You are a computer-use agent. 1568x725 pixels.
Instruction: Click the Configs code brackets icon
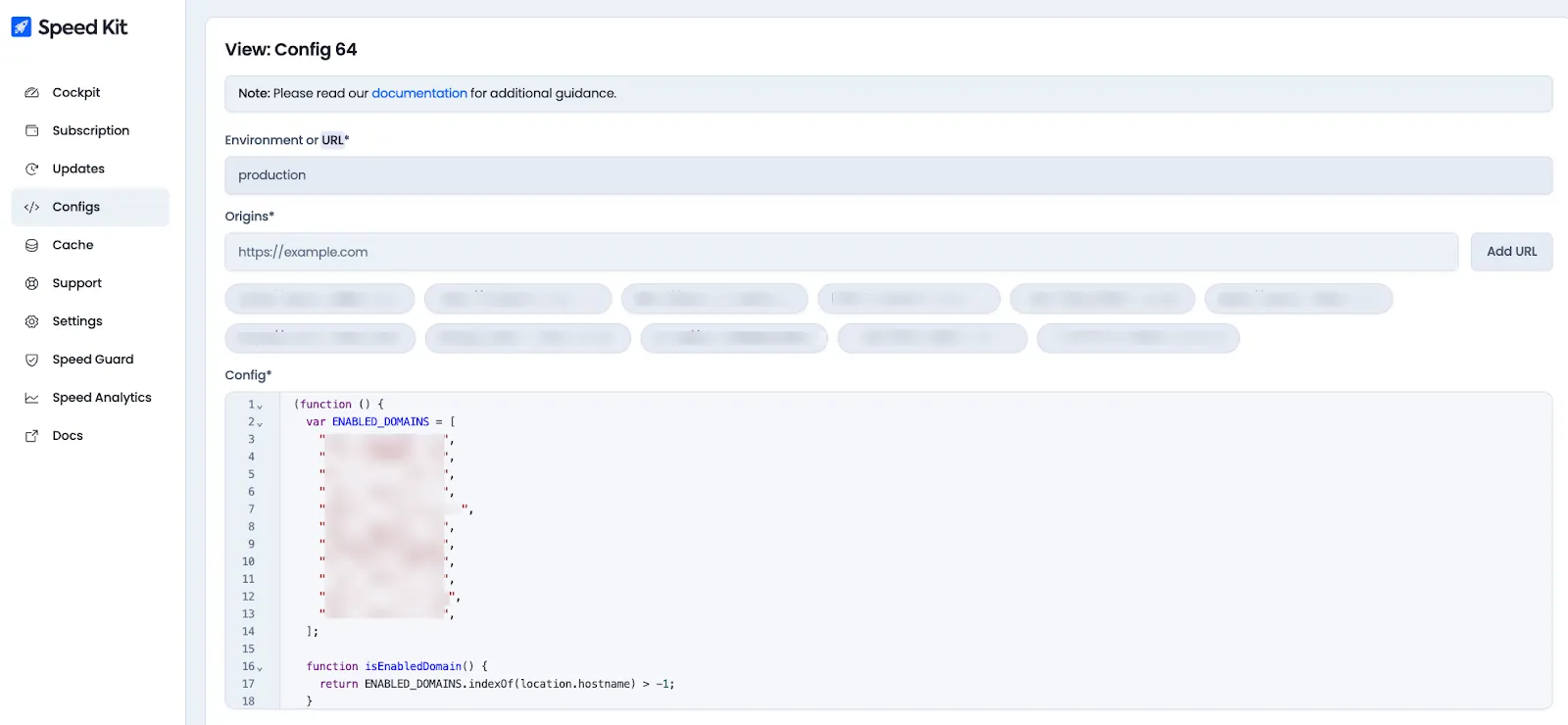(31, 207)
